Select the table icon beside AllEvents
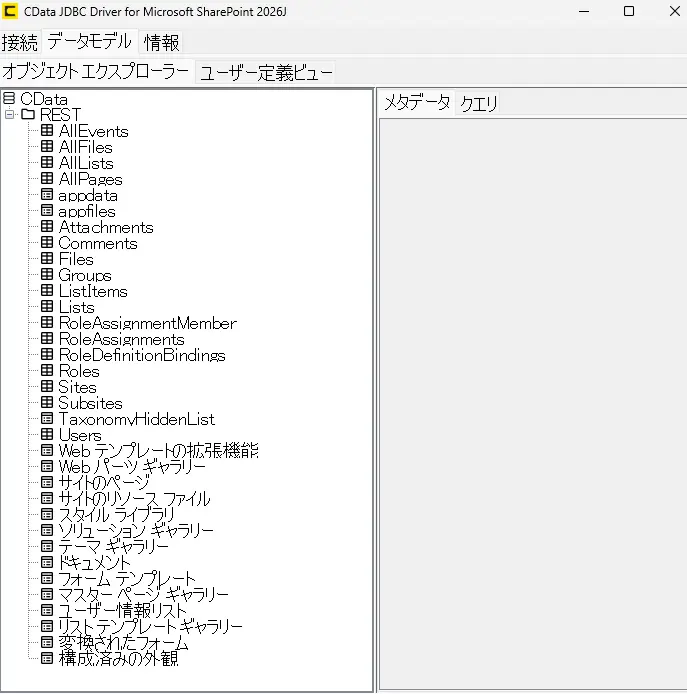The image size is (687, 694). [x=47, y=130]
